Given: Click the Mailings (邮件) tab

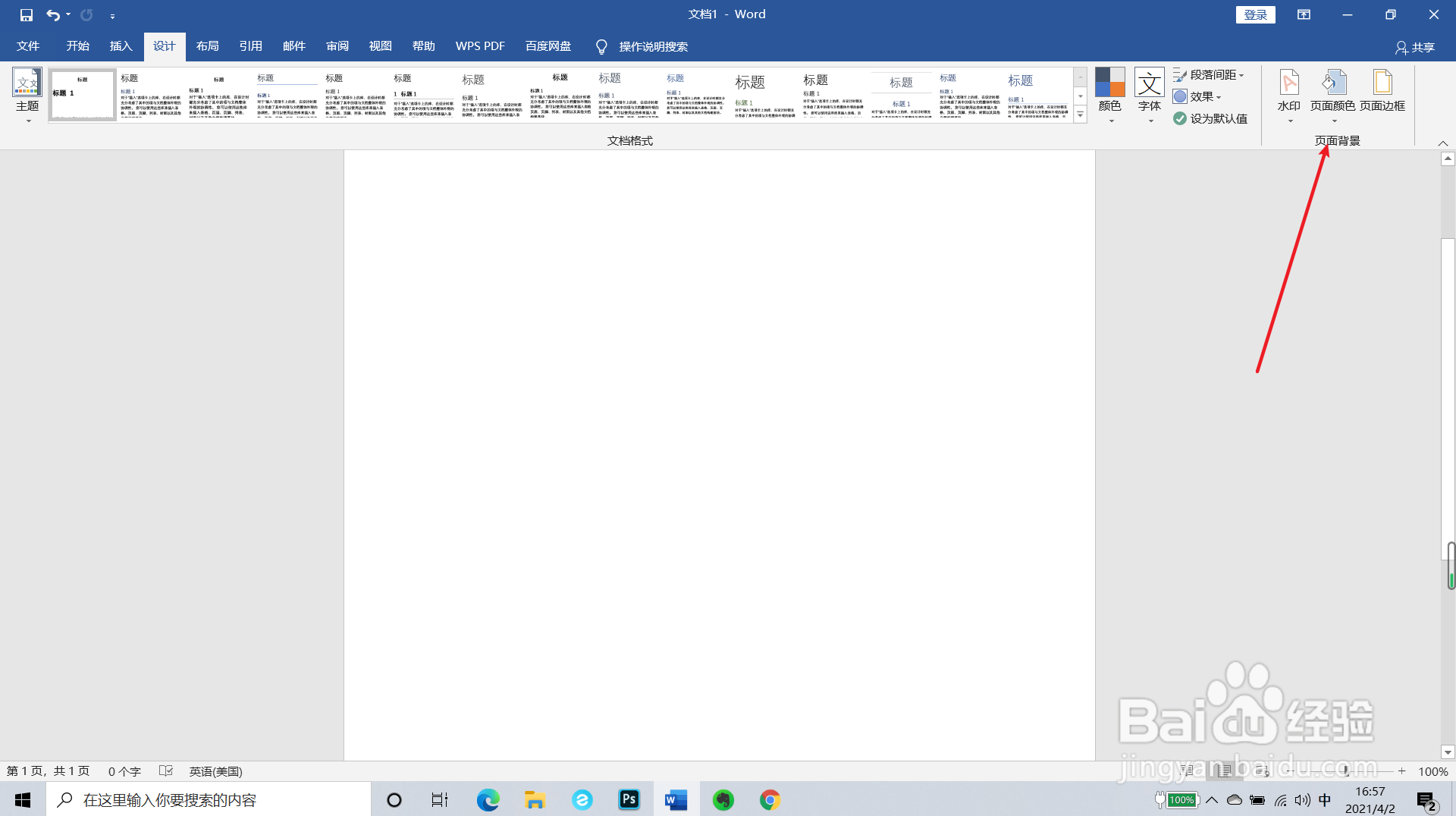Looking at the screenshot, I should point(293,46).
